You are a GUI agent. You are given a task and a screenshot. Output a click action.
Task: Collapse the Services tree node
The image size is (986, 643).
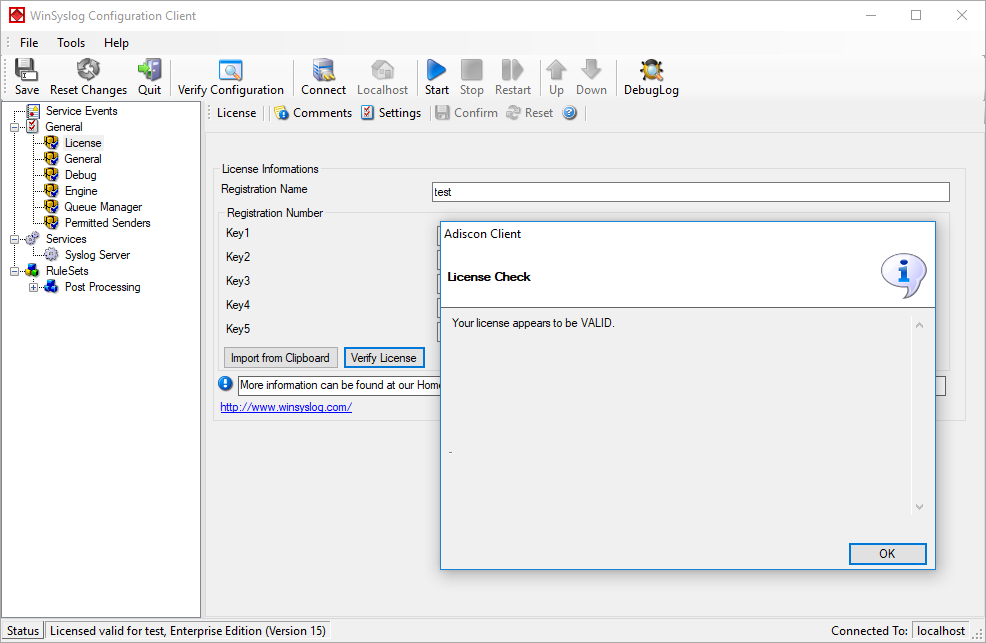pos(14,239)
